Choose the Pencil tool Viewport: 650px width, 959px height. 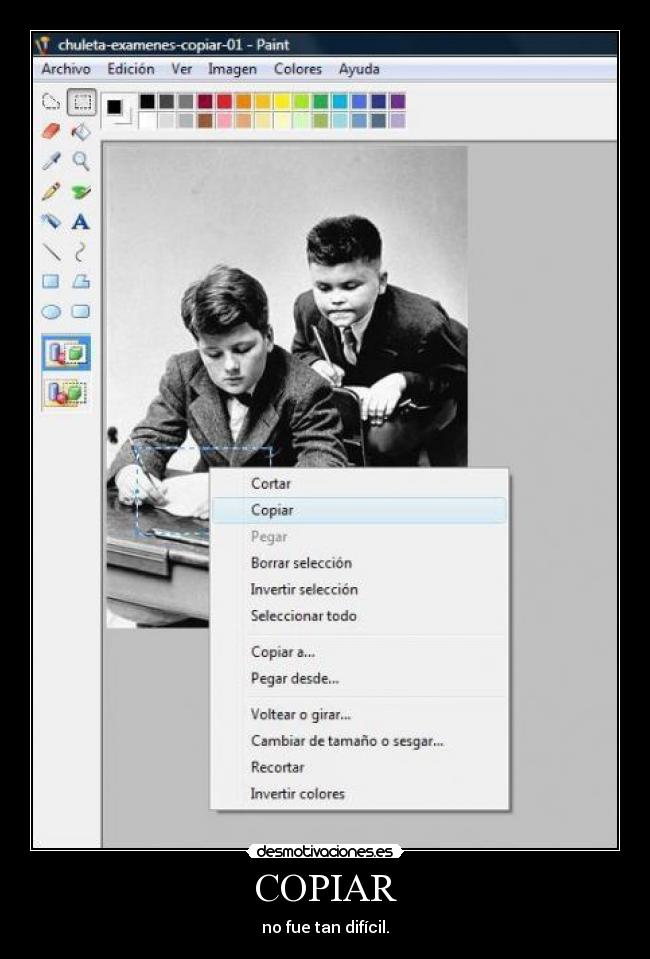[51, 191]
